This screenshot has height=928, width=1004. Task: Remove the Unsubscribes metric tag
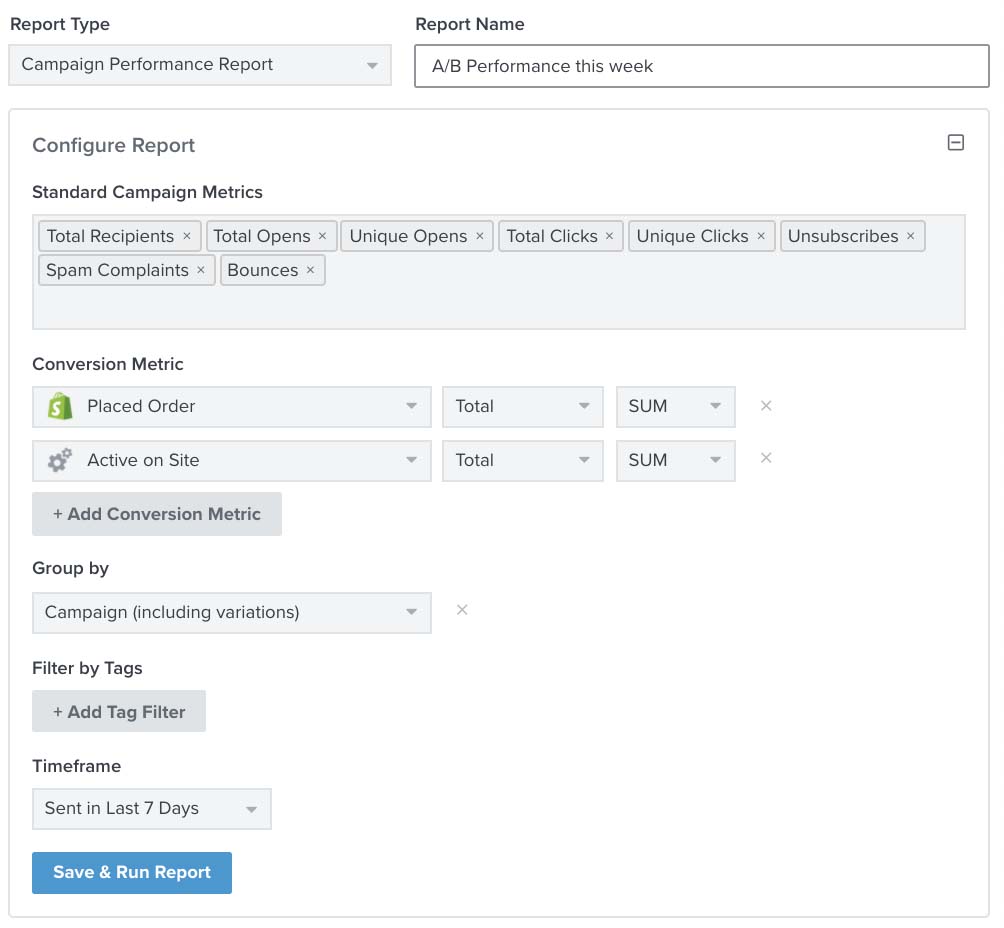tap(910, 236)
